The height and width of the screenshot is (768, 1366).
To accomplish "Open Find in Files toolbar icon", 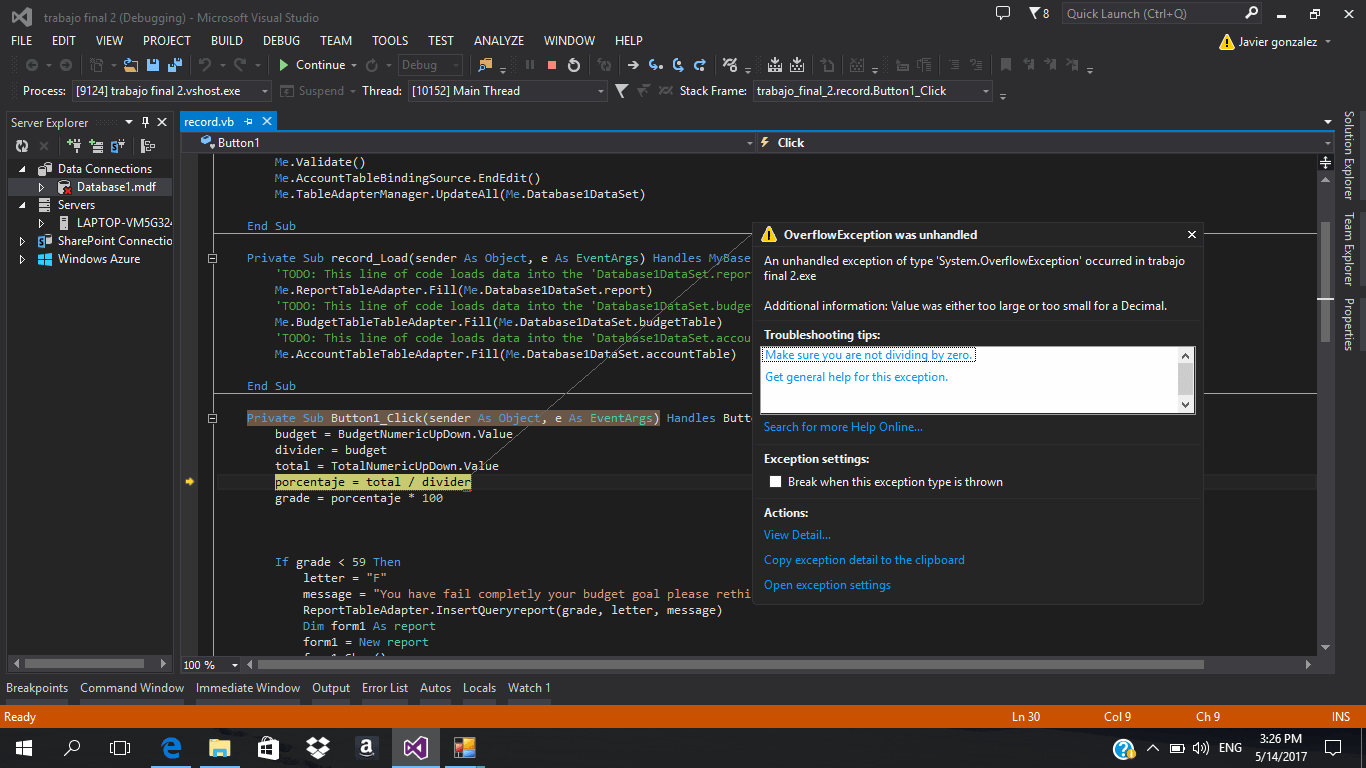I will click(485, 65).
